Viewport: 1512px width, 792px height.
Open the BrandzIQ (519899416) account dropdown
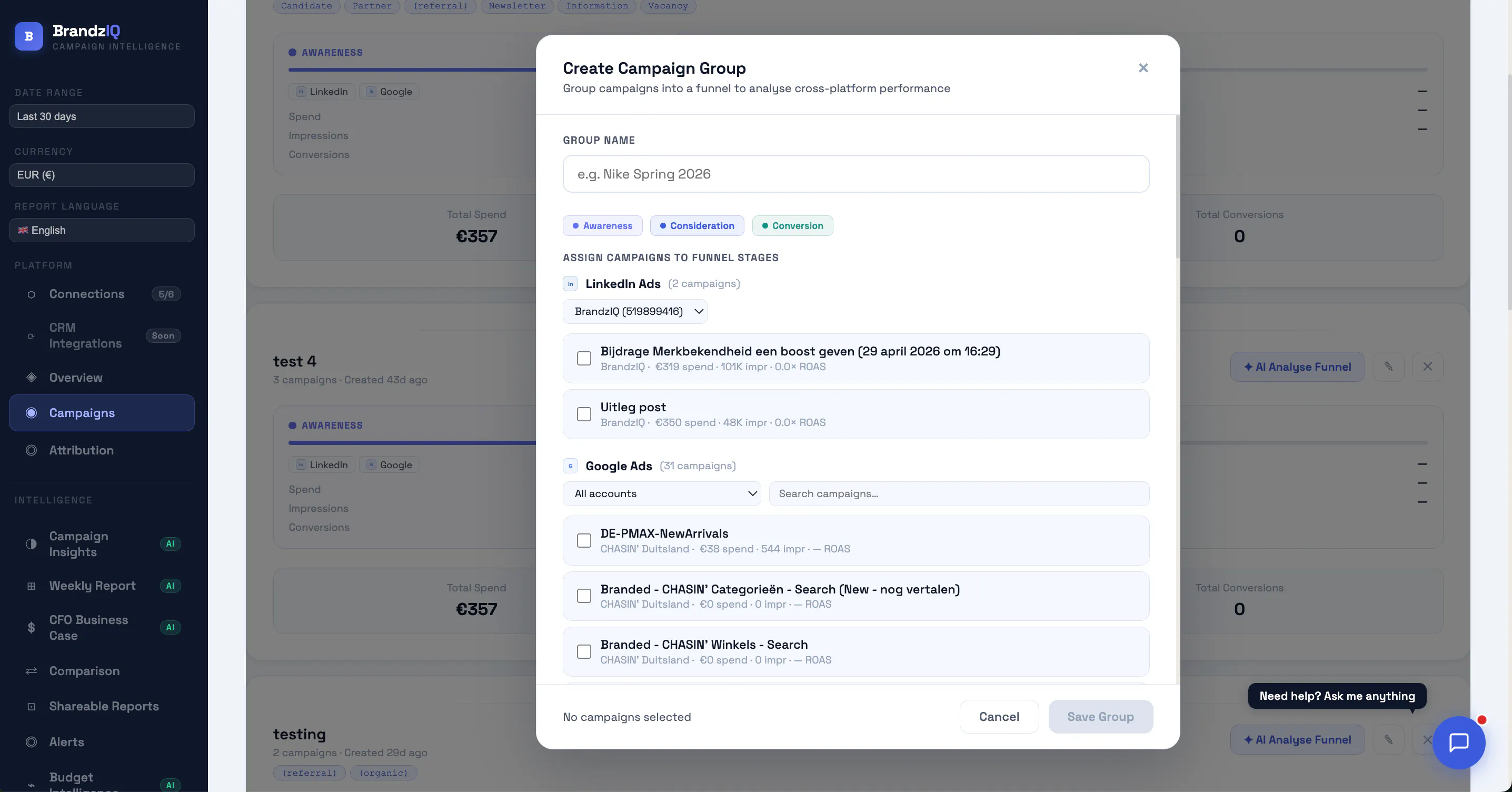635,311
